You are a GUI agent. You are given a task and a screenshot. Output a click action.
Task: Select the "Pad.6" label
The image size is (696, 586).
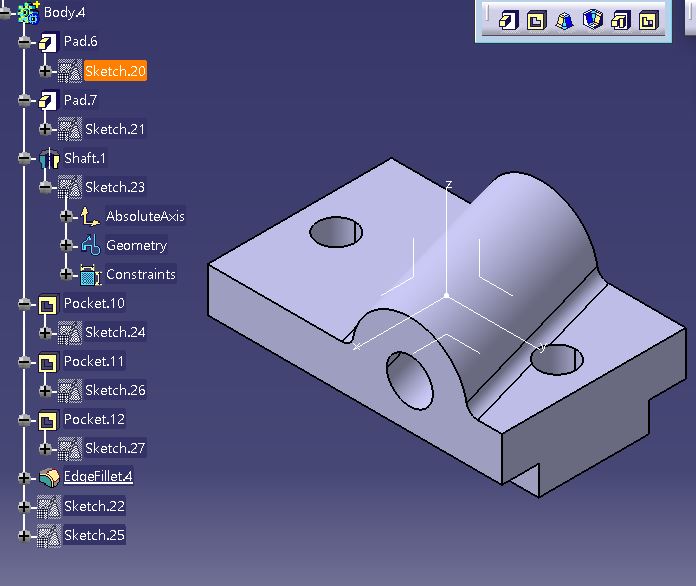[80, 41]
